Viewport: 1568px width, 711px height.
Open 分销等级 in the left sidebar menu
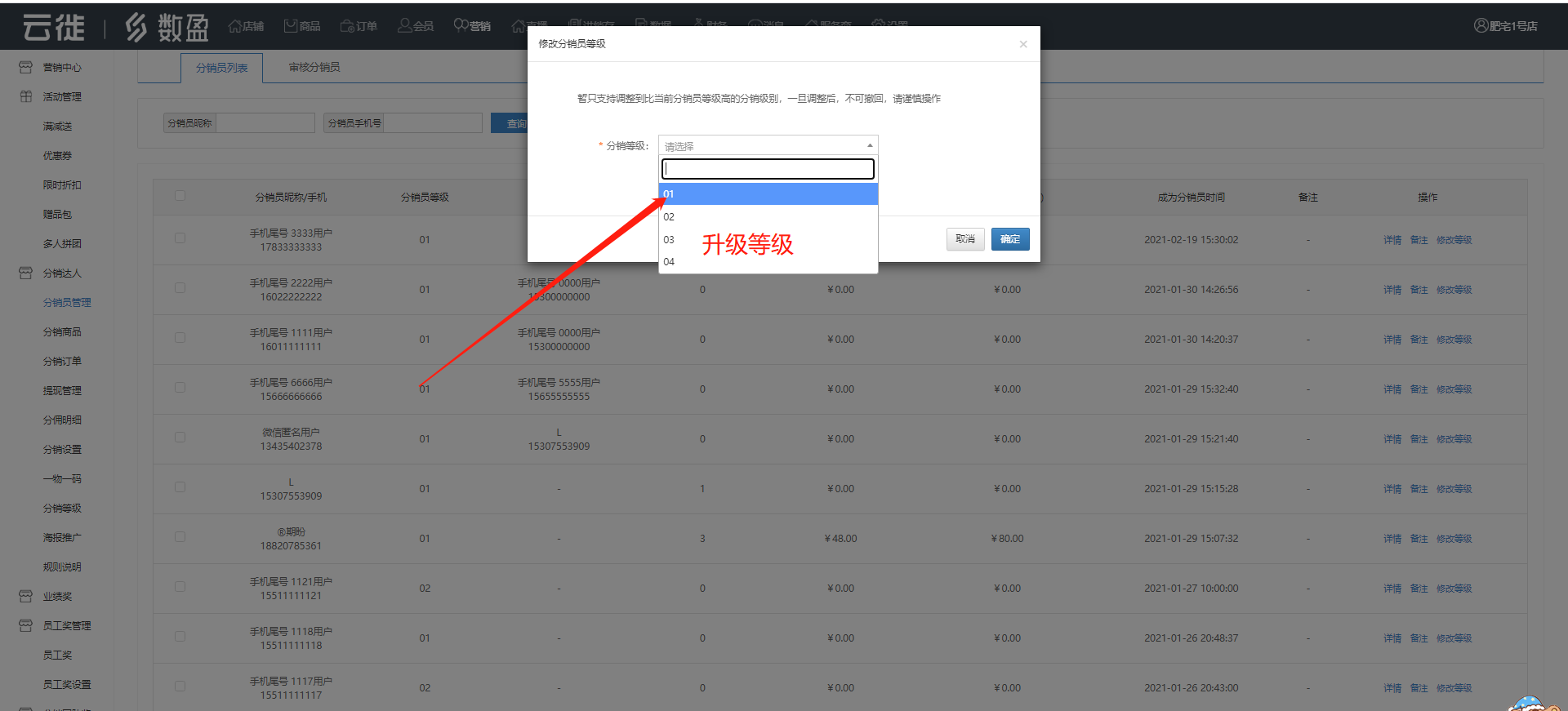tap(62, 509)
